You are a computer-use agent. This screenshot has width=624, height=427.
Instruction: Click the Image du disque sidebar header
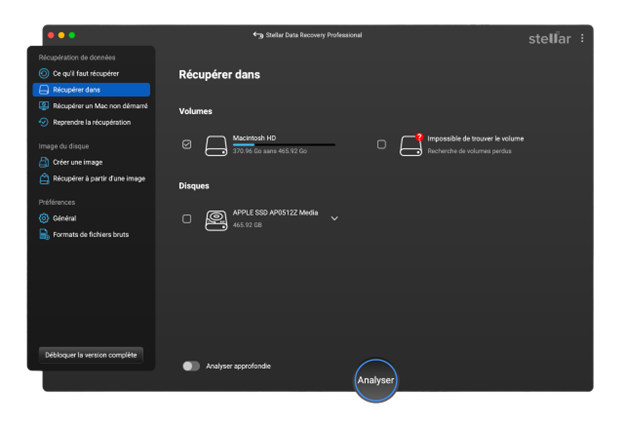[64, 146]
